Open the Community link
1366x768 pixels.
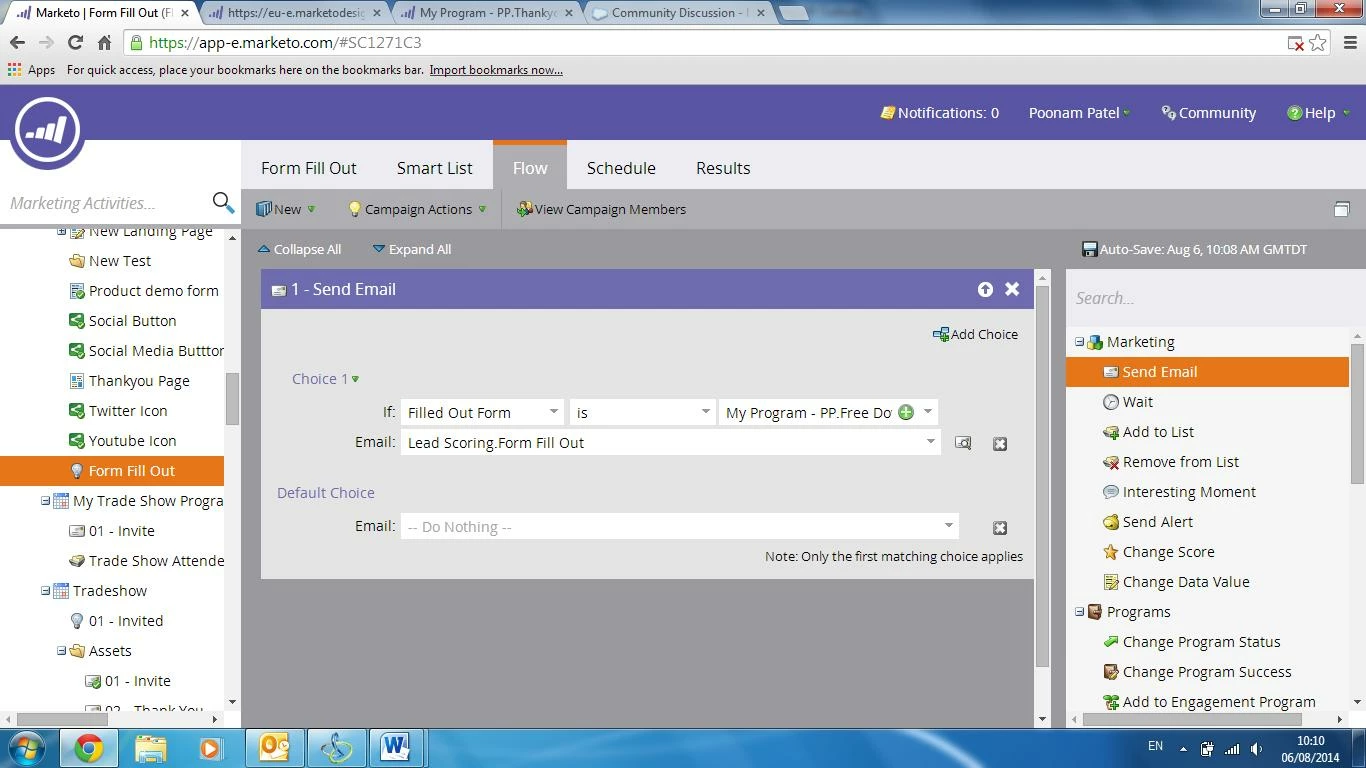tap(1208, 113)
